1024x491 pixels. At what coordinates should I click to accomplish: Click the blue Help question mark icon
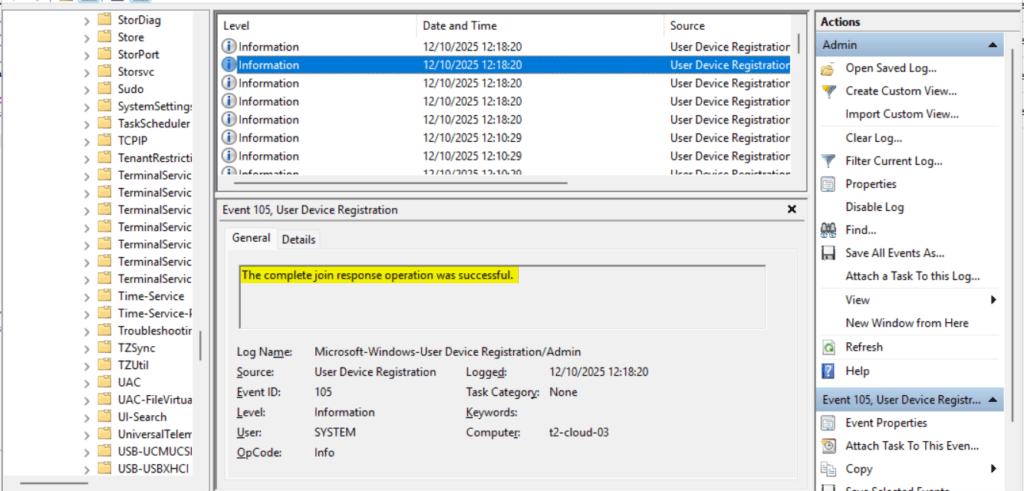click(x=828, y=371)
